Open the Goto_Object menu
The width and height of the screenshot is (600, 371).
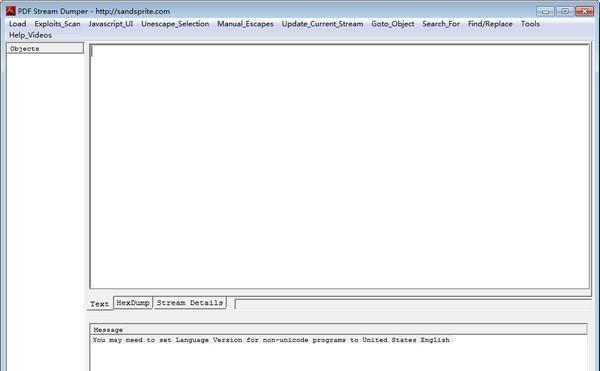click(x=393, y=24)
